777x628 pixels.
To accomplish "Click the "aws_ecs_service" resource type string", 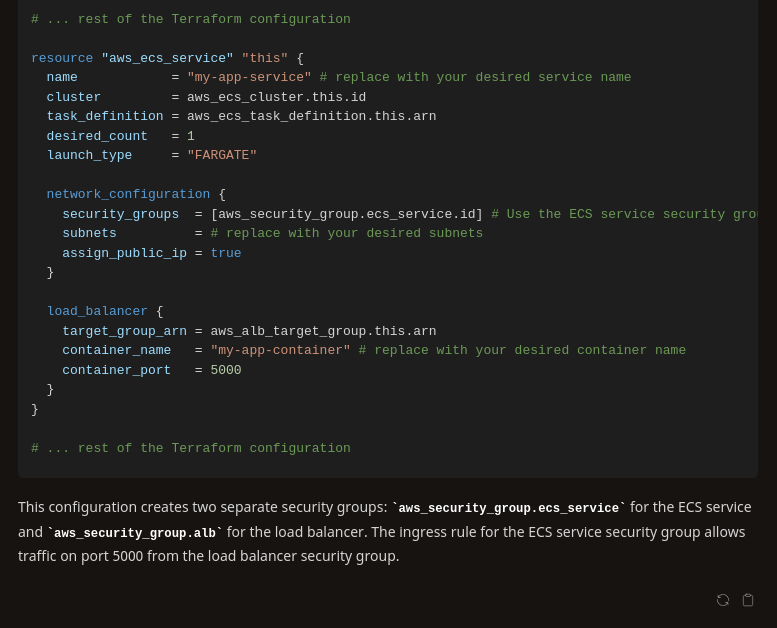I will click(x=167, y=58).
